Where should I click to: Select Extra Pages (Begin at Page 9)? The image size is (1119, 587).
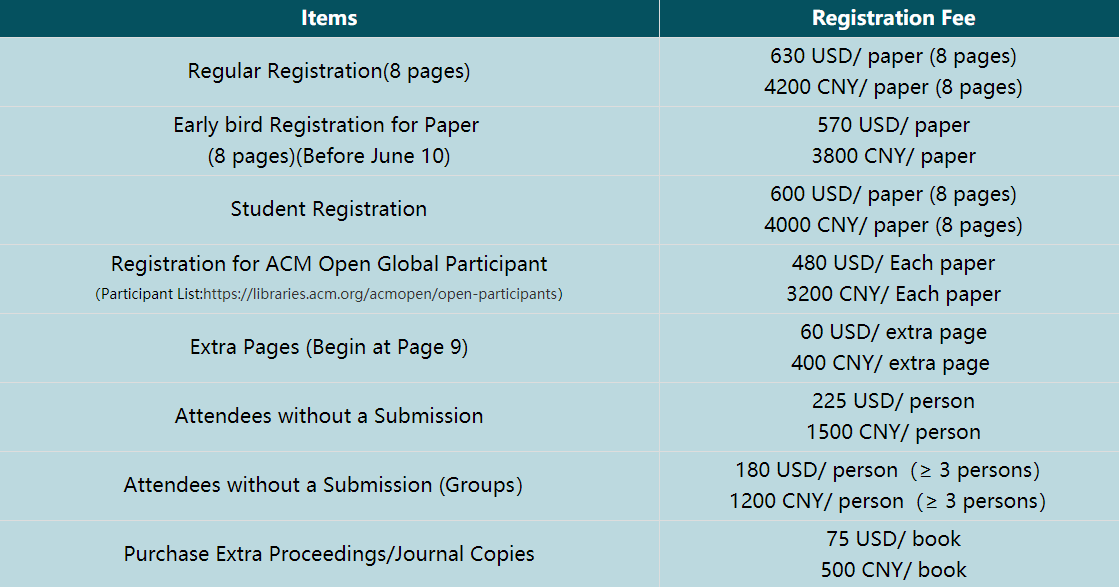(x=329, y=347)
